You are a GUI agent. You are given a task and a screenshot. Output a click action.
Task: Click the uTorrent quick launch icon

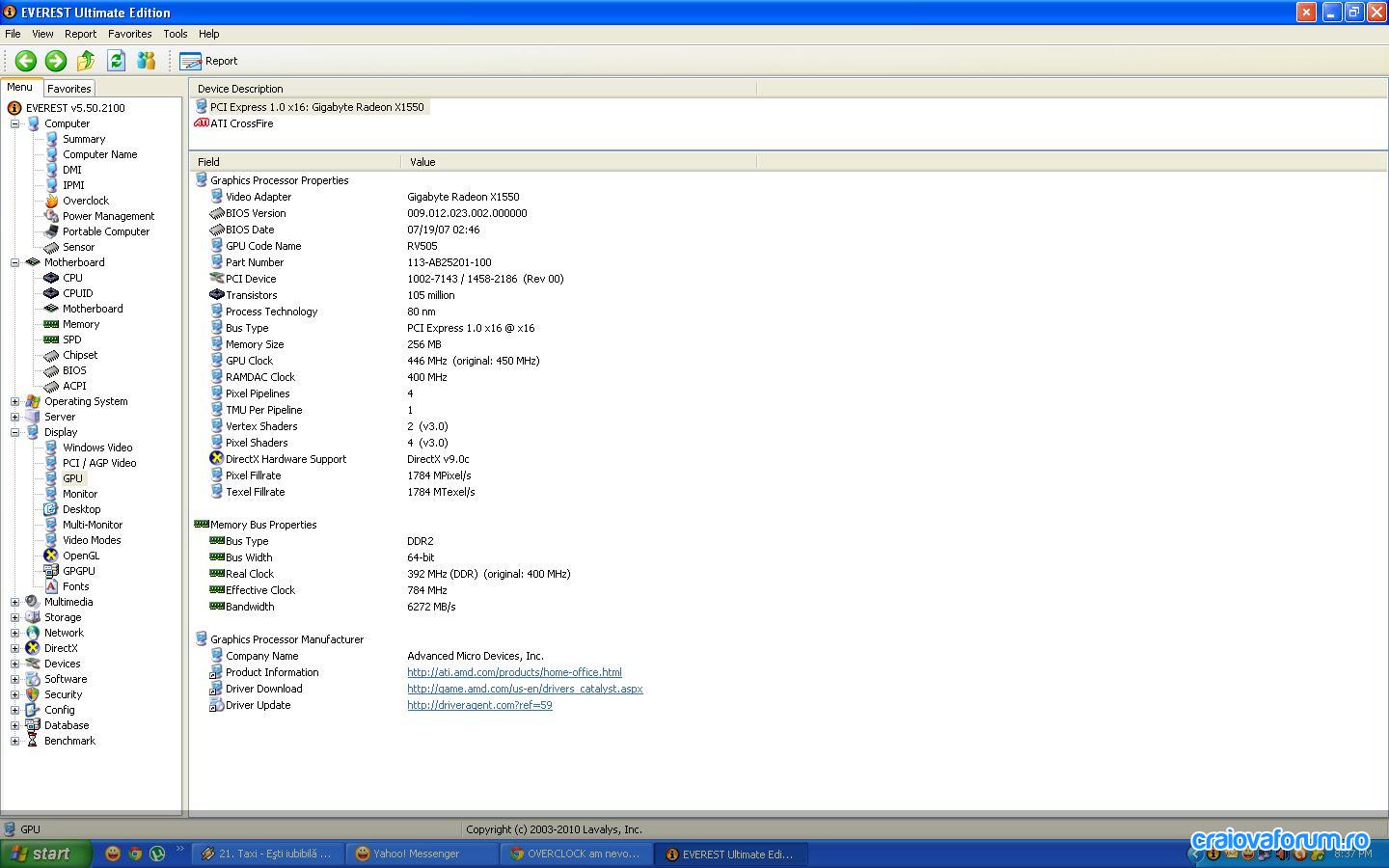tap(157, 854)
